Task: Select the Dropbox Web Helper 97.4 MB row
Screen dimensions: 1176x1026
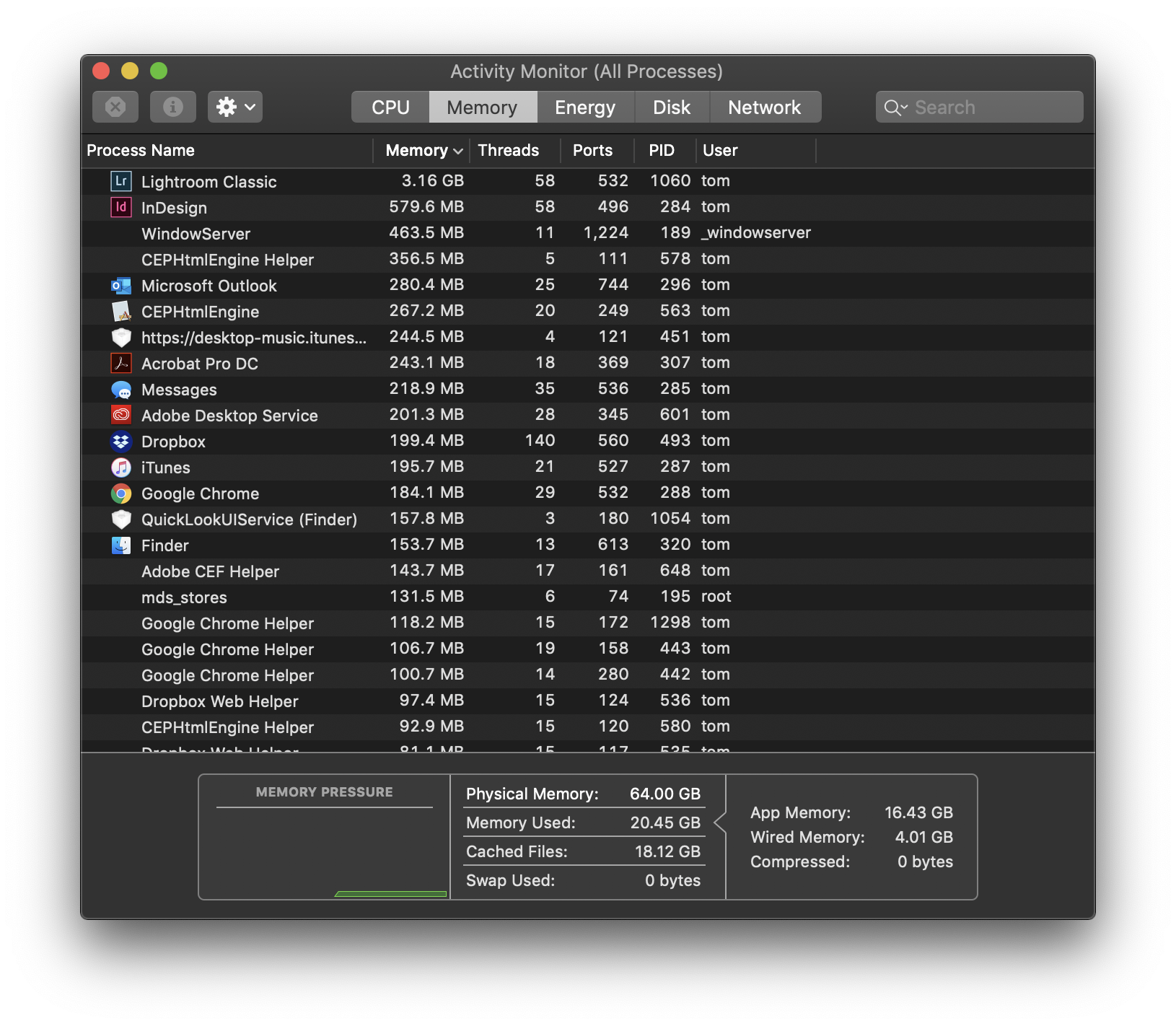Action: click(588, 701)
